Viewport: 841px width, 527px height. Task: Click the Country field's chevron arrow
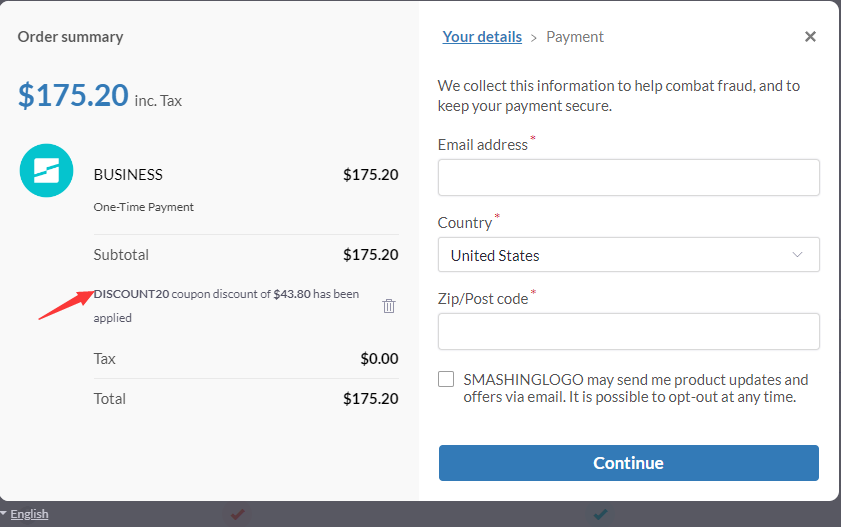point(797,255)
